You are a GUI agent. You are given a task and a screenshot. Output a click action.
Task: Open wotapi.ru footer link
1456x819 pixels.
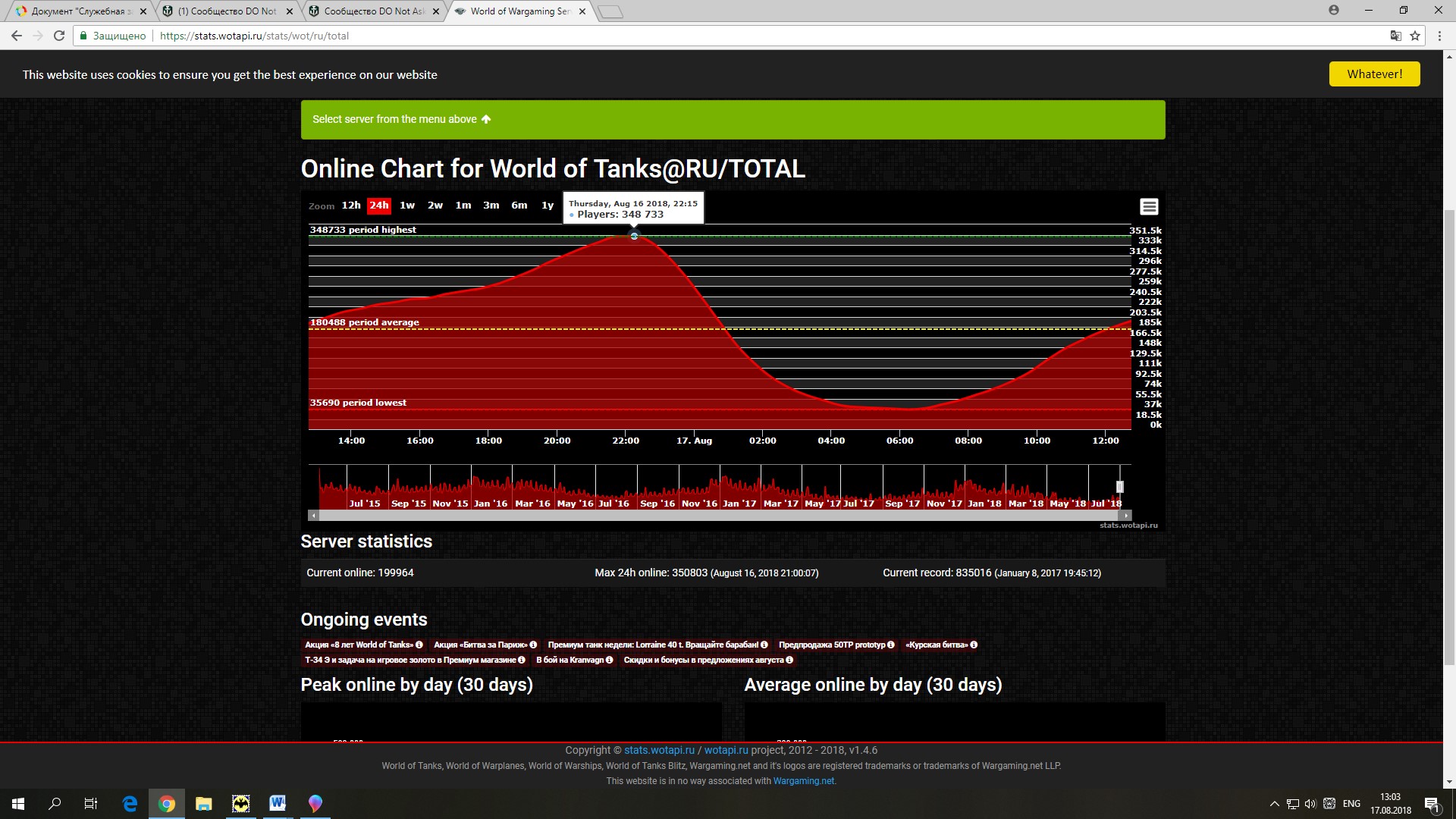click(726, 750)
